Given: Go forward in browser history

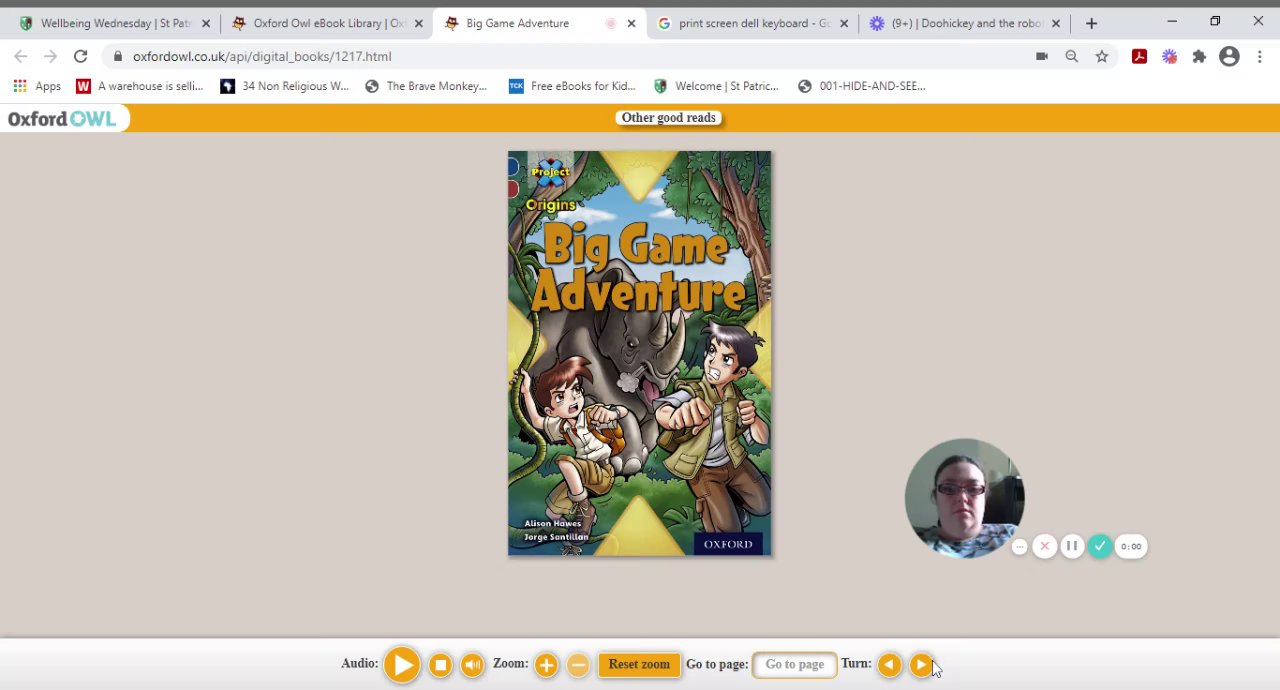Looking at the screenshot, I should tap(51, 57).
